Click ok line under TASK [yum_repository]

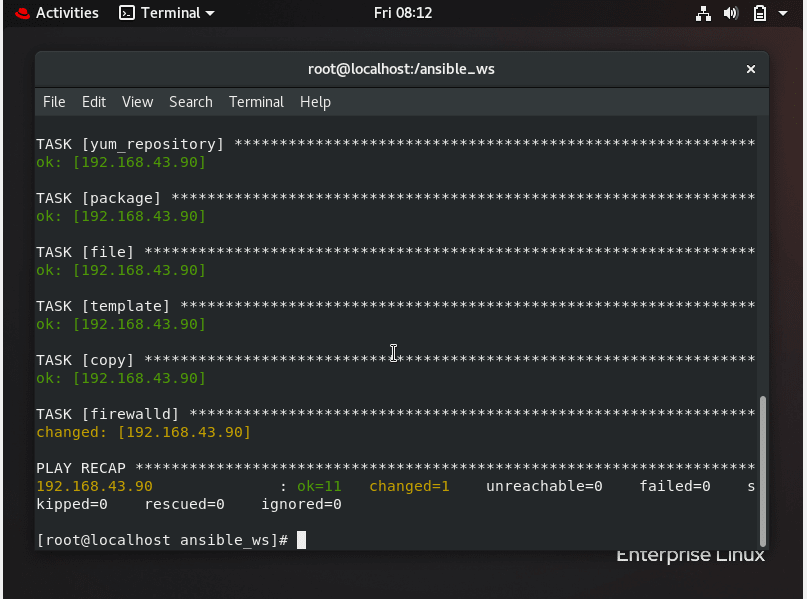click(121, 162)
